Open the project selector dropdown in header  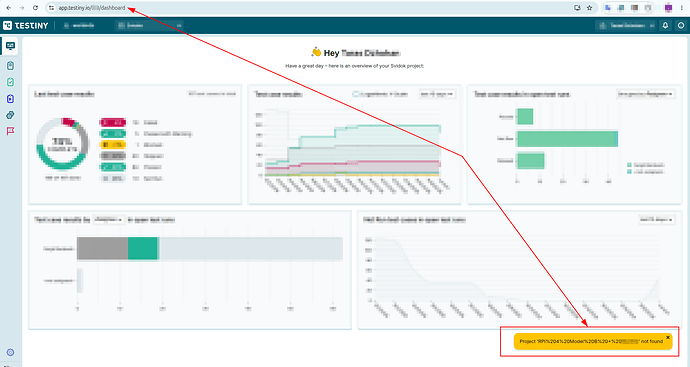(150, 26)
